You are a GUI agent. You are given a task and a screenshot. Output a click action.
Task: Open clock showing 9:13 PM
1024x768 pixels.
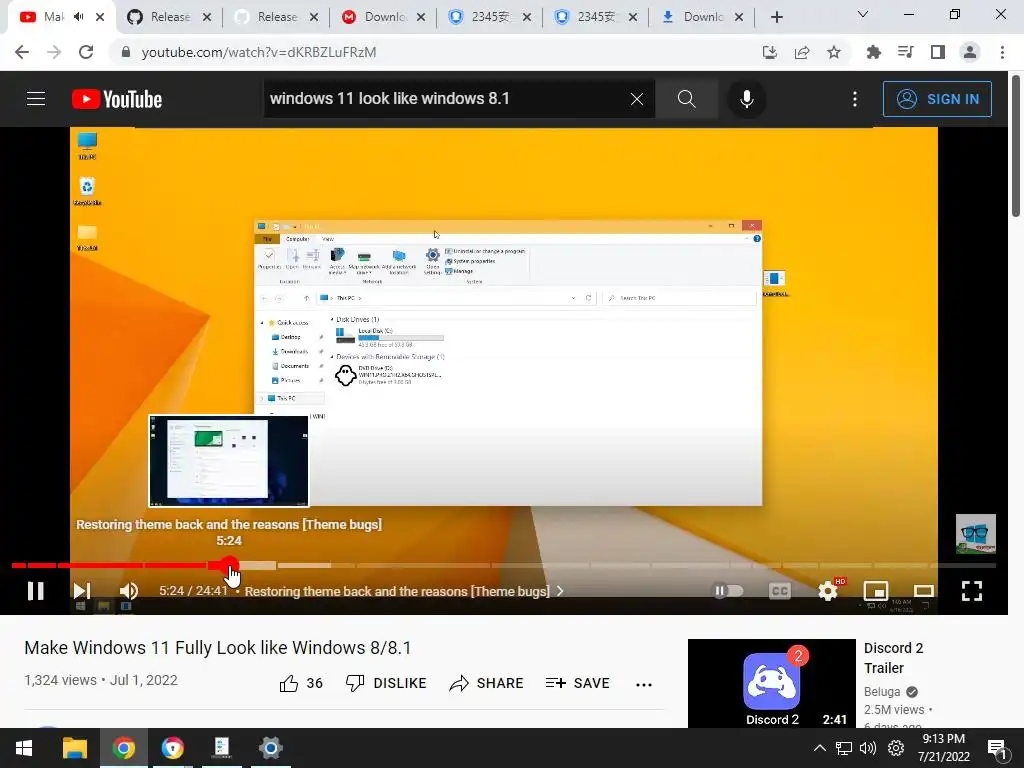[x=944, y=748]
